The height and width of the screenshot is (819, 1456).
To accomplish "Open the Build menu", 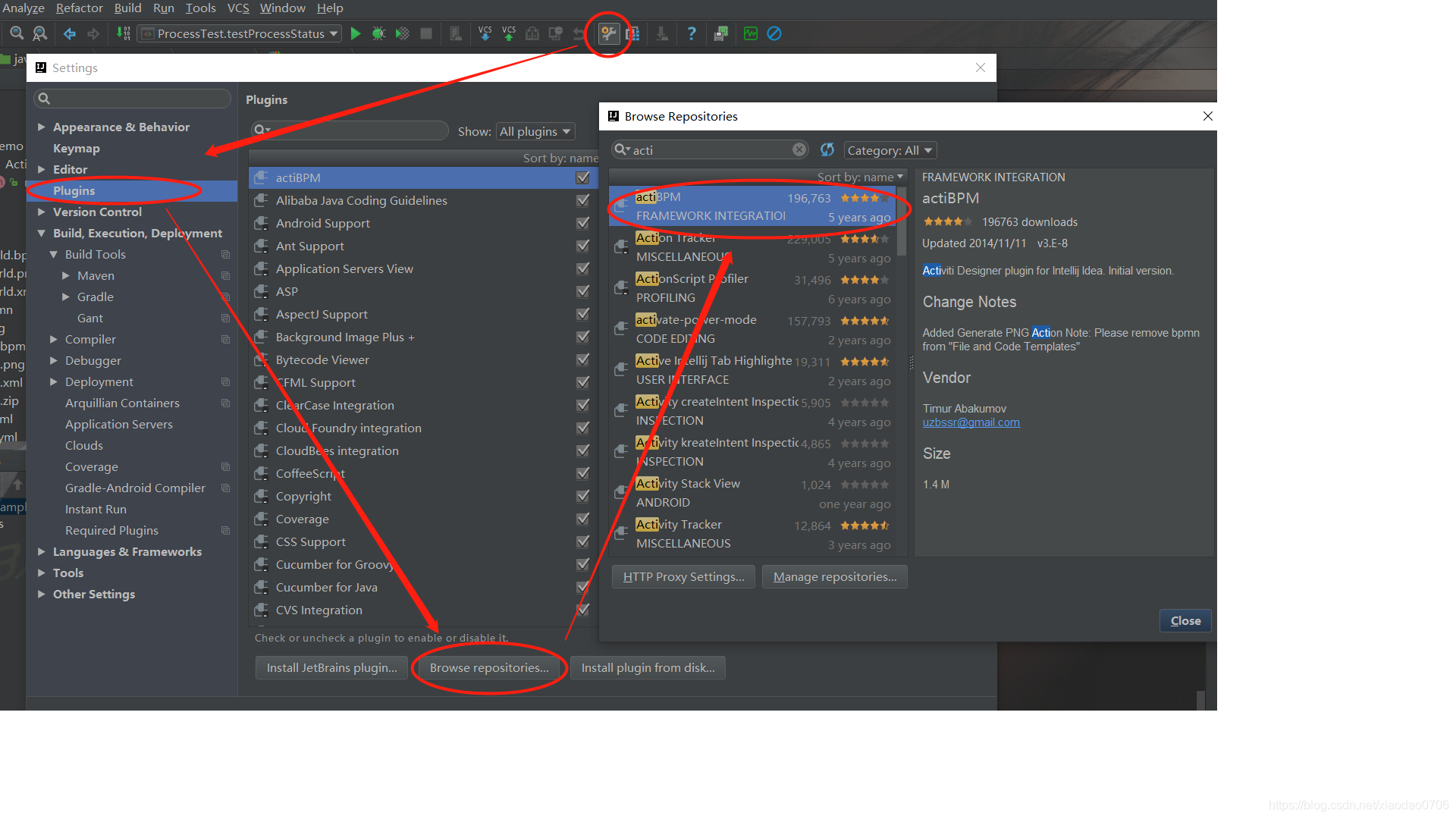I will 127,8.
